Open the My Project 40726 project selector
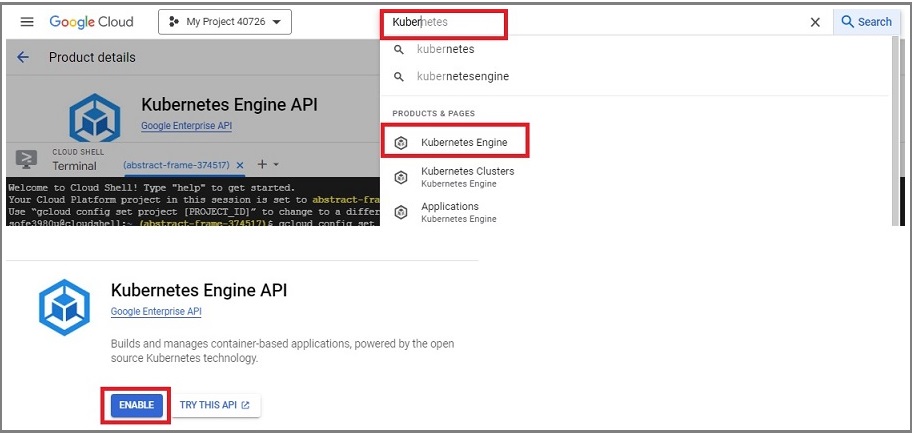The width and height of the screenshot is (912, 437). click(x=225, y=22)
